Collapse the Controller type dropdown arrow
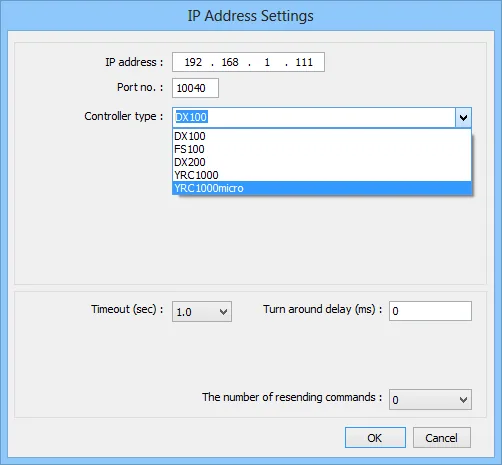502x465 pixels. [x=463, y=117]
